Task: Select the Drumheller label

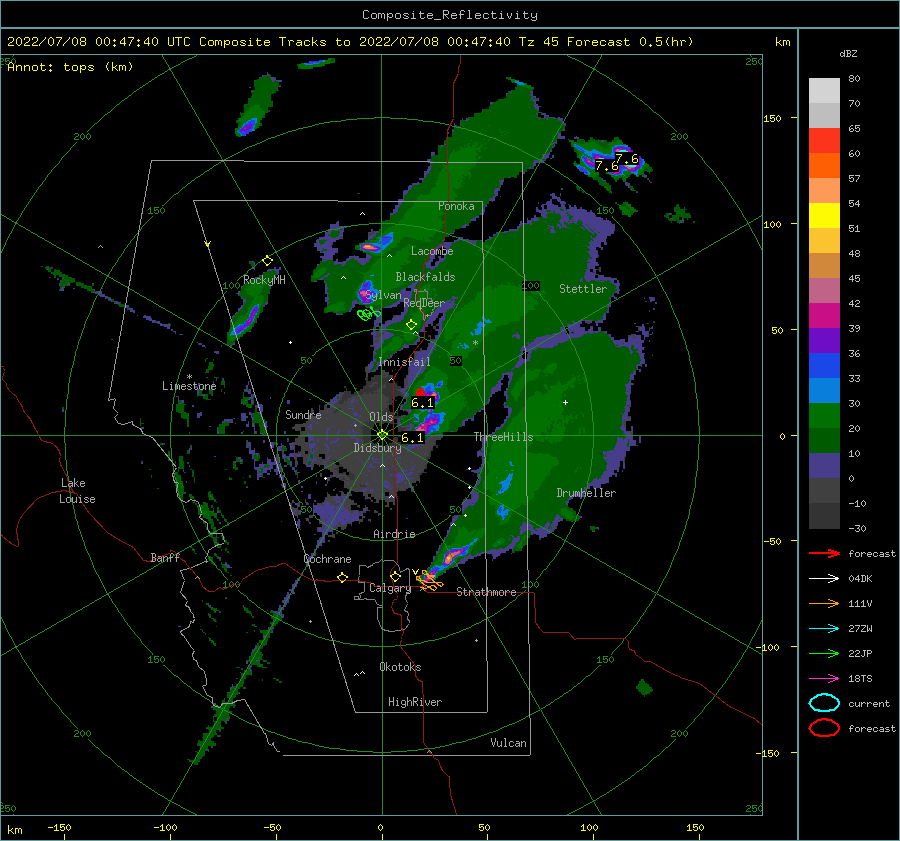Action: (586, 493)
